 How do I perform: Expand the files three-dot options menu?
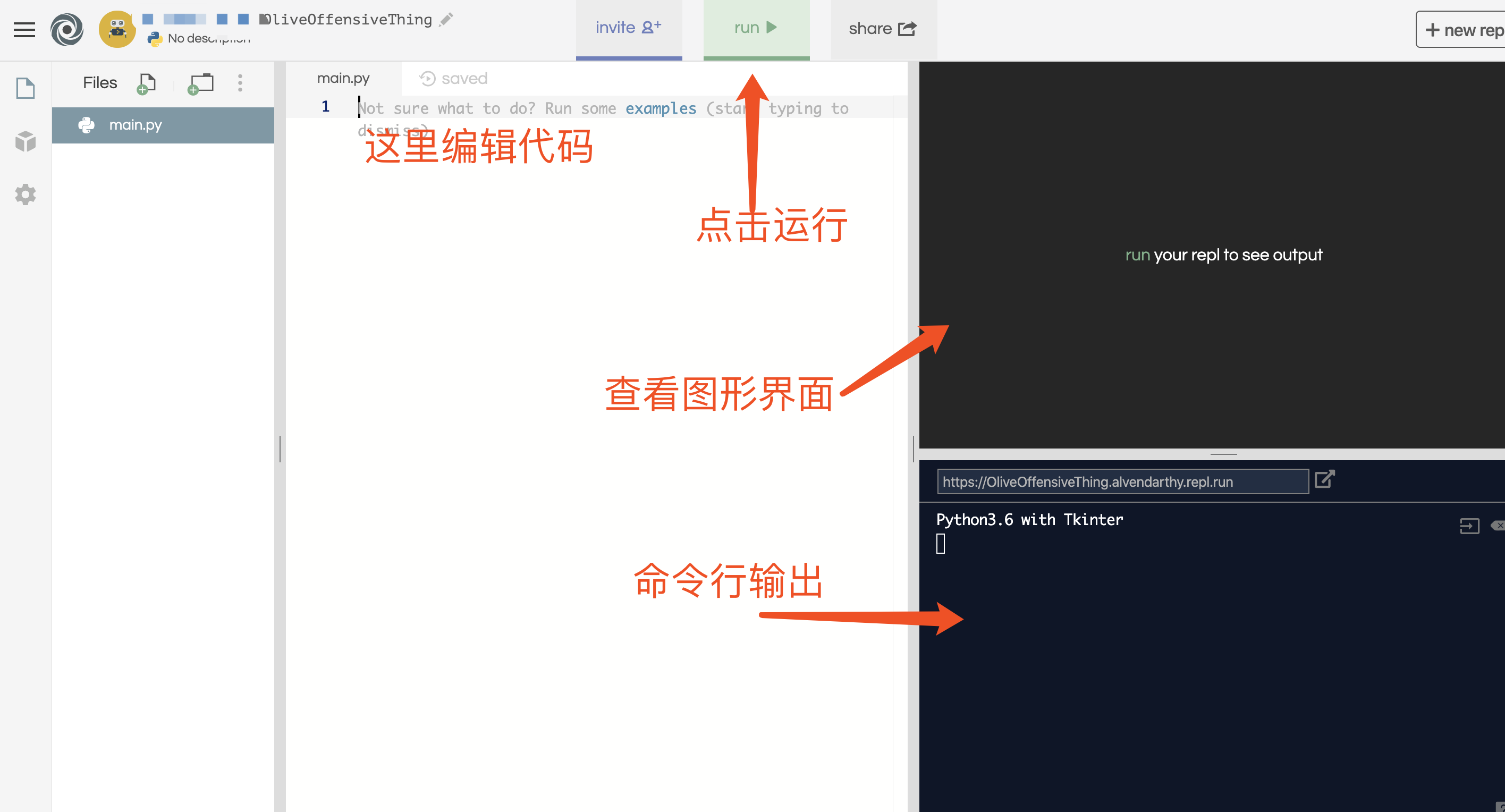pos(240,83)
